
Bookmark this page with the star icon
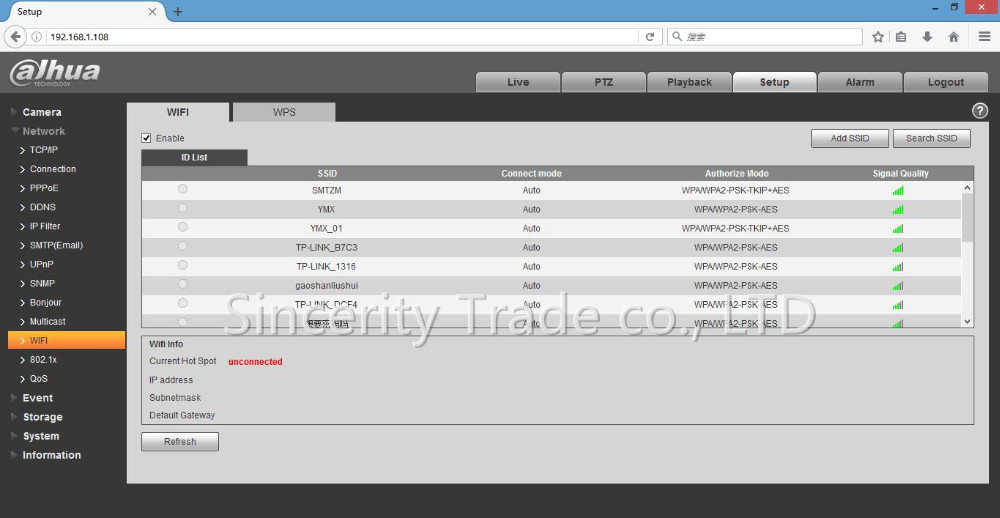click(878, 37)
